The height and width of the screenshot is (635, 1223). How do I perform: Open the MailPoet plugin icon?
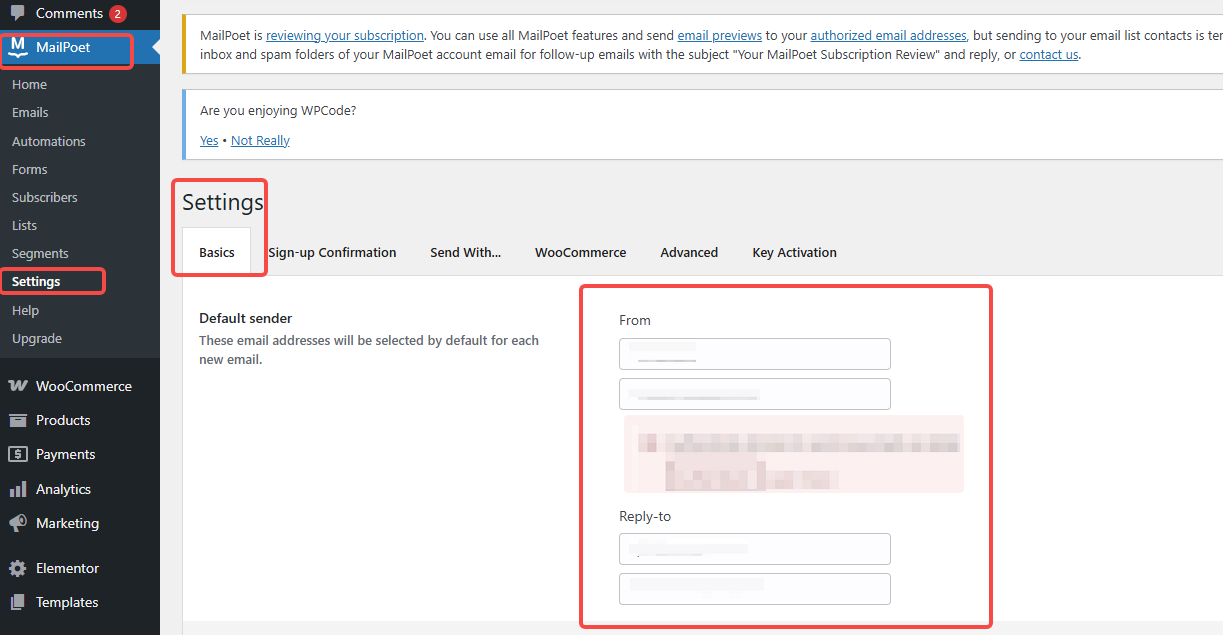(18, 45)
